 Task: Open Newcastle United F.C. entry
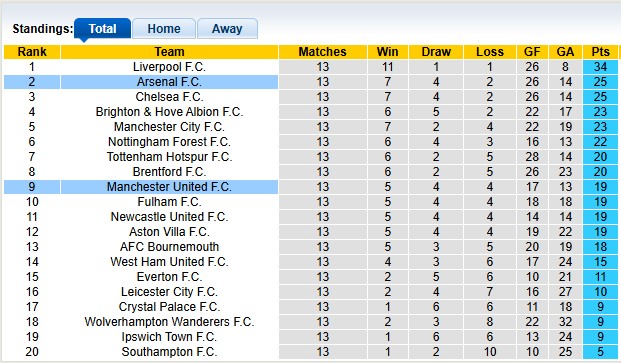tap(170, 217)
